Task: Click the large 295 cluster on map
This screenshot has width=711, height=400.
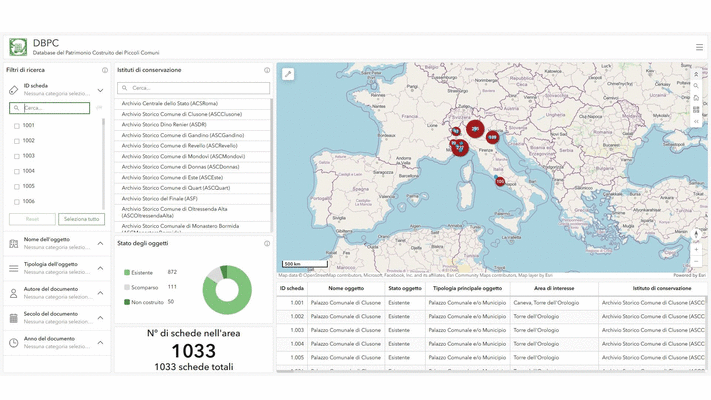Action: (x=475, y=129)
